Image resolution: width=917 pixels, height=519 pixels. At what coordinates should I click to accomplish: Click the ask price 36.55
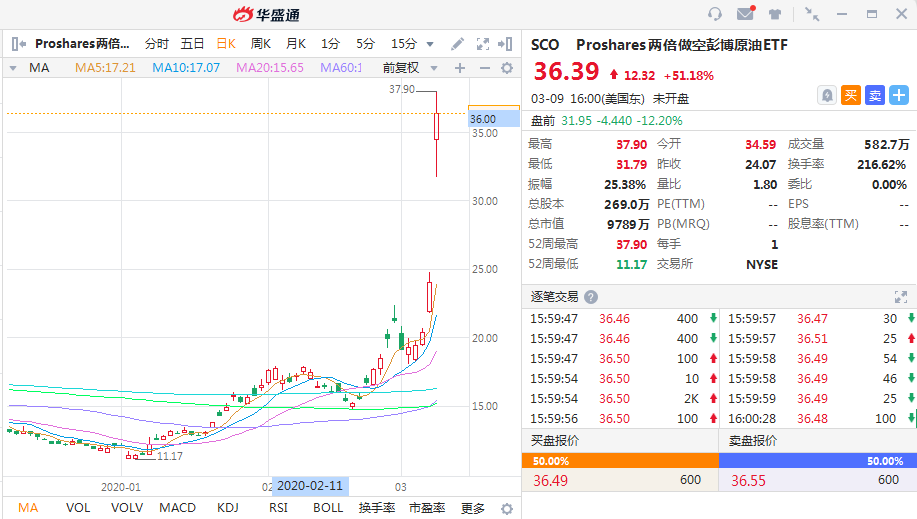tap(748, 481)
